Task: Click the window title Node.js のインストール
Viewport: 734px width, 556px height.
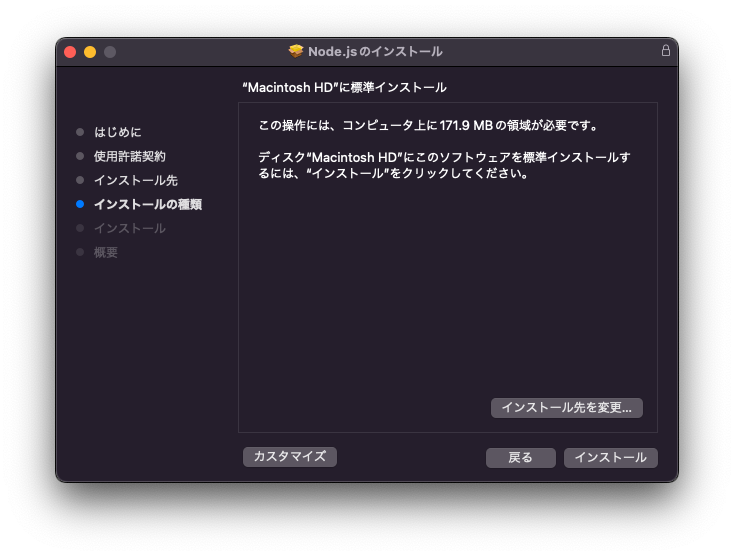Action: 375,51
